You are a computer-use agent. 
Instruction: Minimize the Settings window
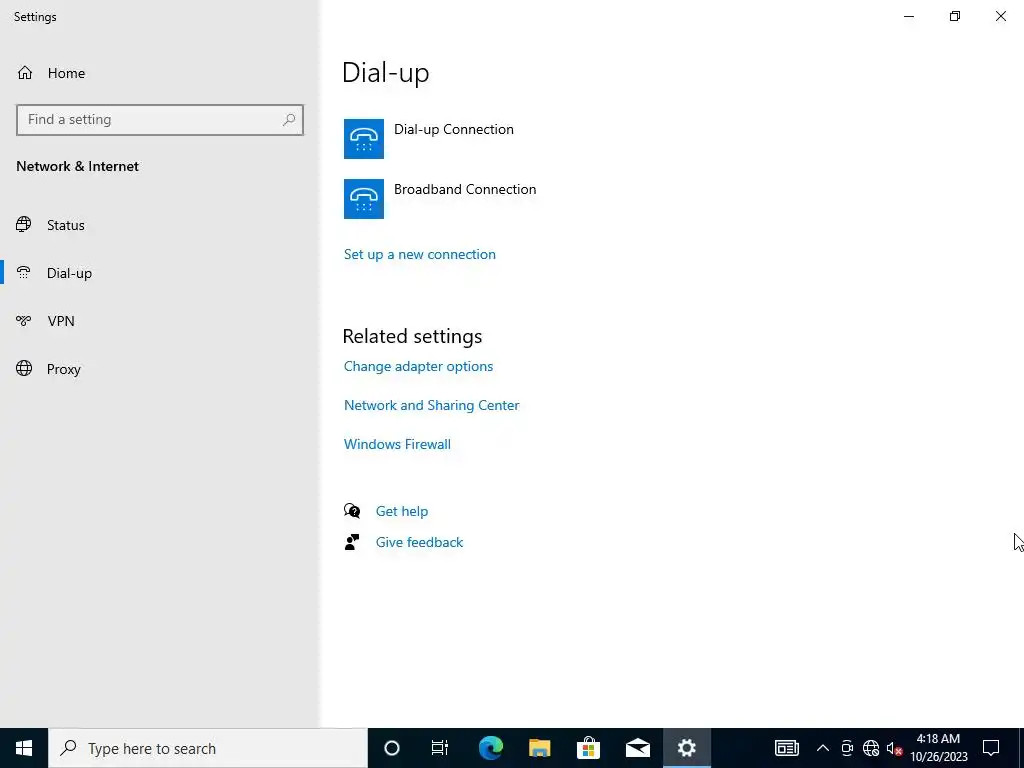pyautogui.click(x=909, y=16)
